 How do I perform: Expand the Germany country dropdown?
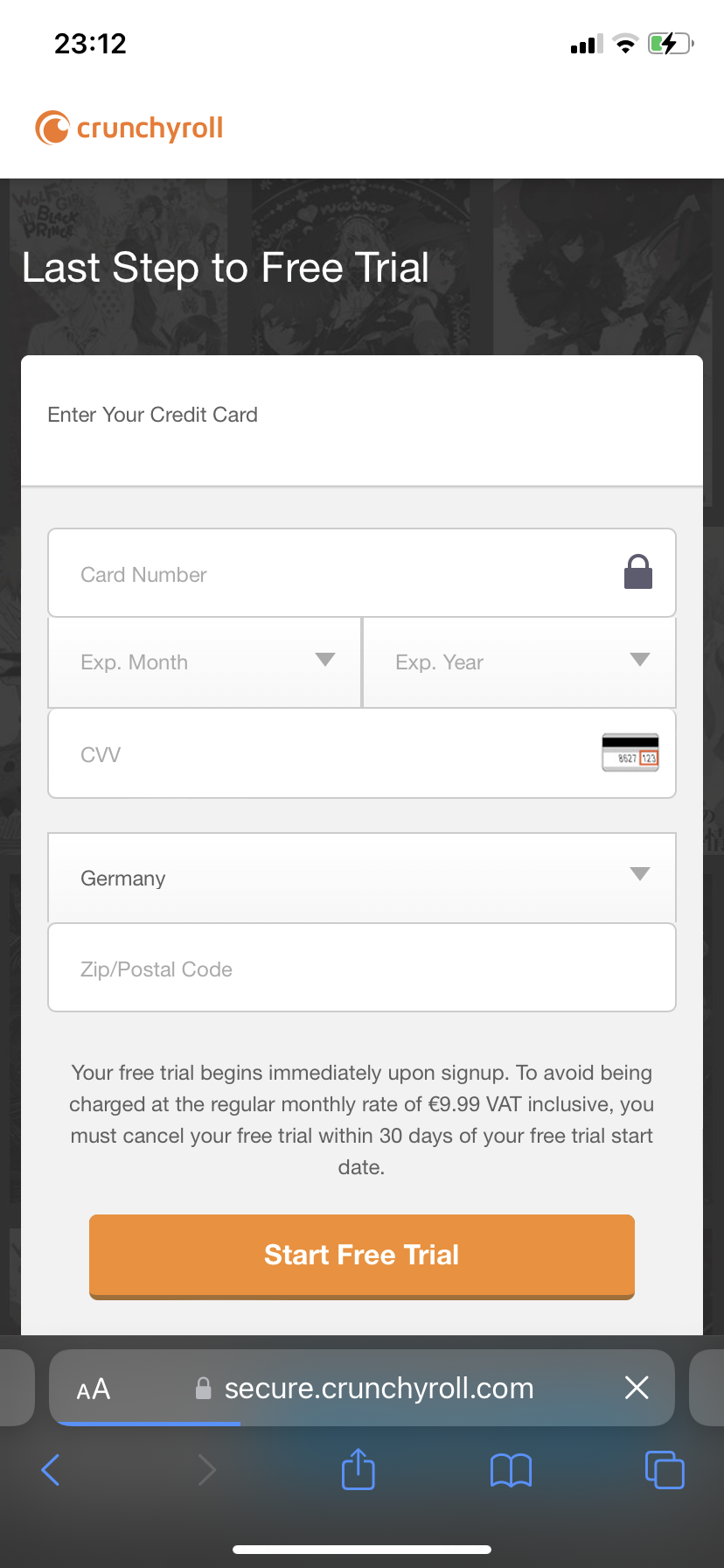pyautogui.click(x=362, y=878)
